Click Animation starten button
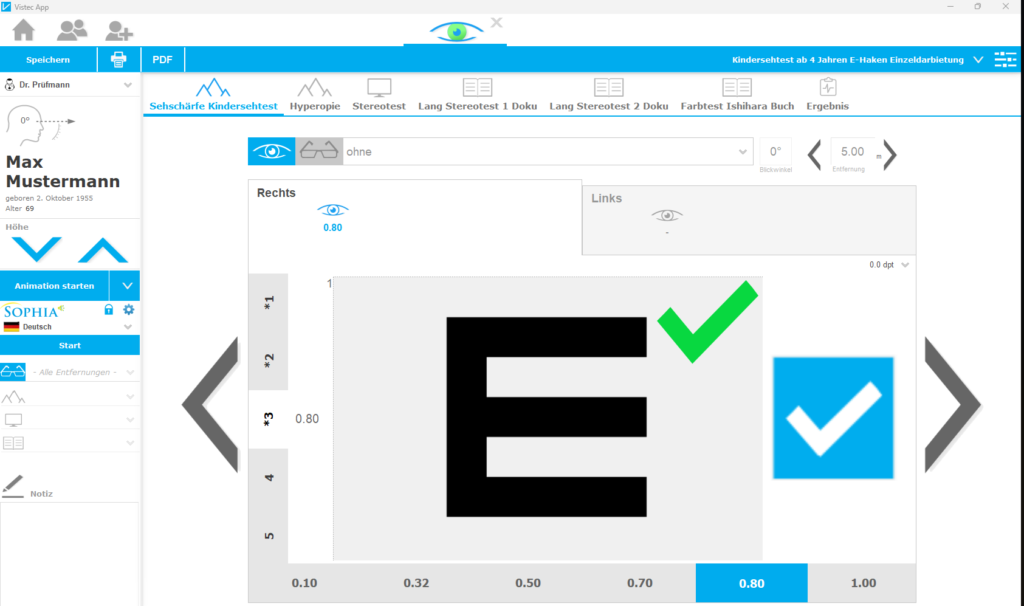The image size is (1024, 606). 54,286
